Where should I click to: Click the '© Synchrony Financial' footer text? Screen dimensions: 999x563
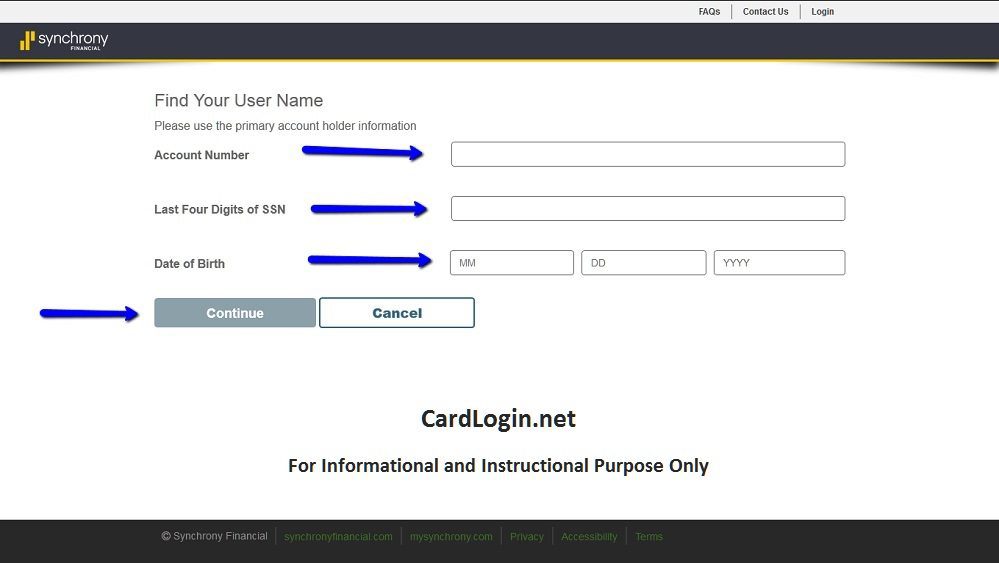click(x=214, y=536)
